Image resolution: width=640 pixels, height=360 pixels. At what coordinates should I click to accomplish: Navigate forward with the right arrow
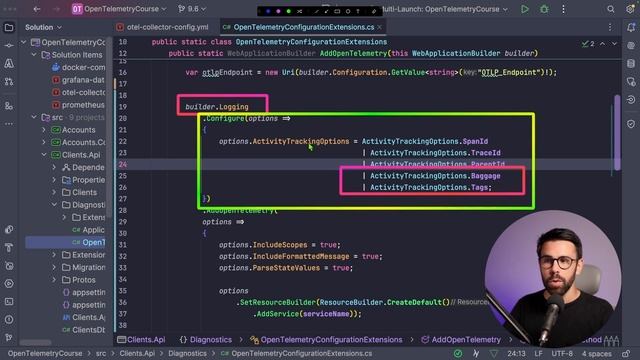(x=56, y=9)
